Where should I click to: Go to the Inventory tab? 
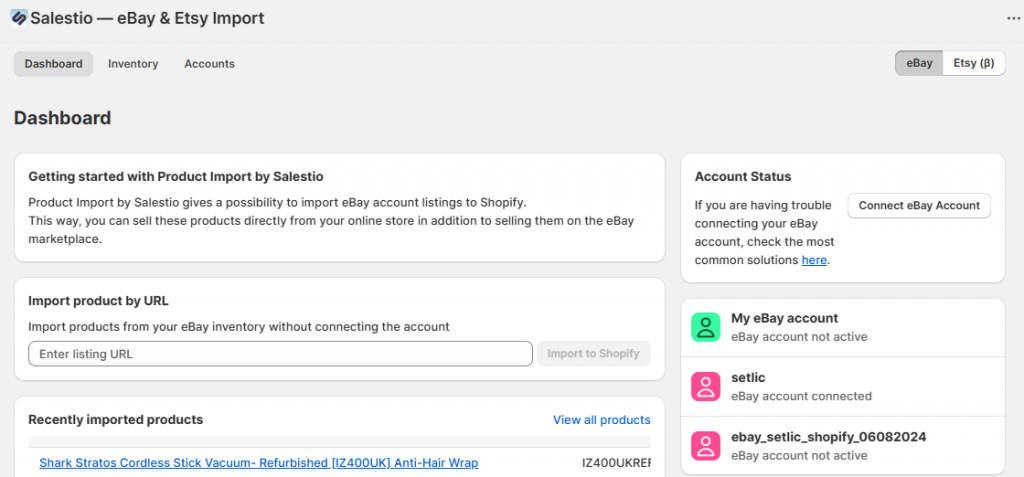[x=133, y=64]
